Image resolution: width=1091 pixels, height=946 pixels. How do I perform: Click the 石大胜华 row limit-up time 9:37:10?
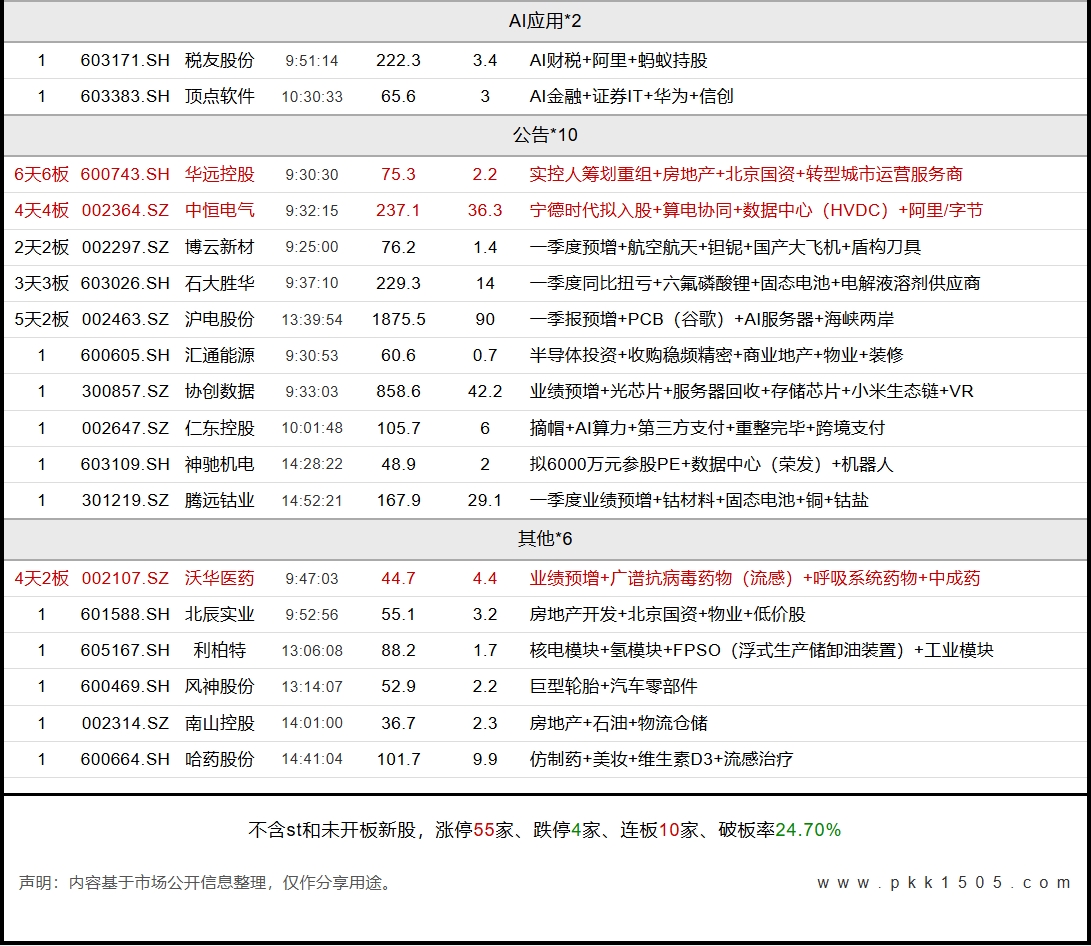coord(311,283)
